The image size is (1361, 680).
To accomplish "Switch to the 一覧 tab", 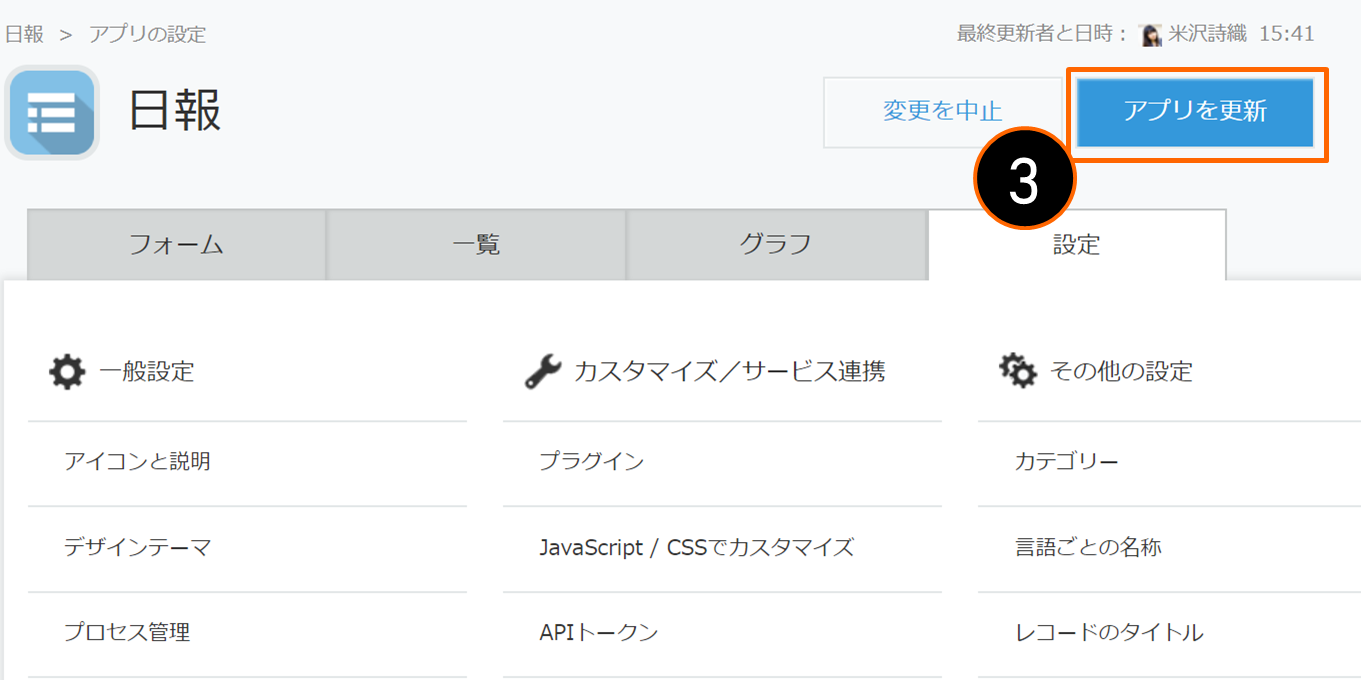I will [476, 245].
